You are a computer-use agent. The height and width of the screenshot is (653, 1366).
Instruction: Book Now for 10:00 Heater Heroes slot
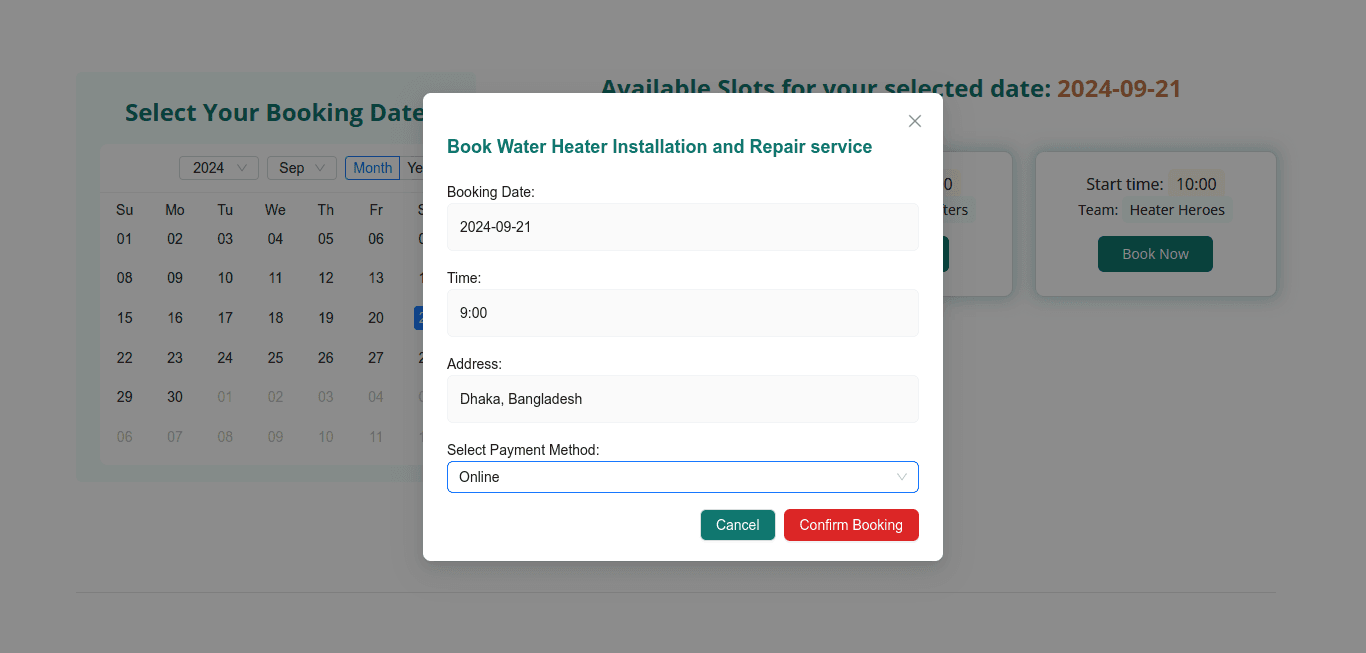[x=1154, y=254]
